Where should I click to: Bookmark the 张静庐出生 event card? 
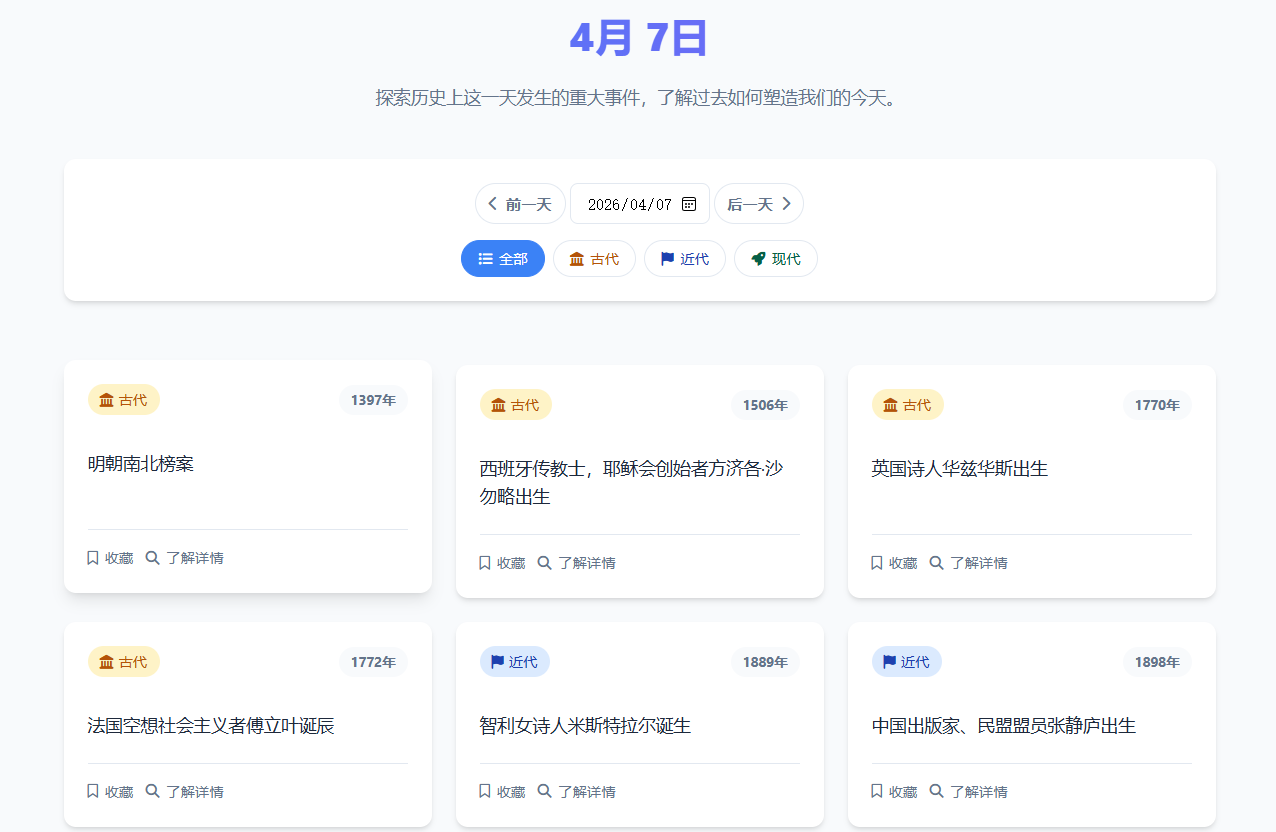(894, 792)
